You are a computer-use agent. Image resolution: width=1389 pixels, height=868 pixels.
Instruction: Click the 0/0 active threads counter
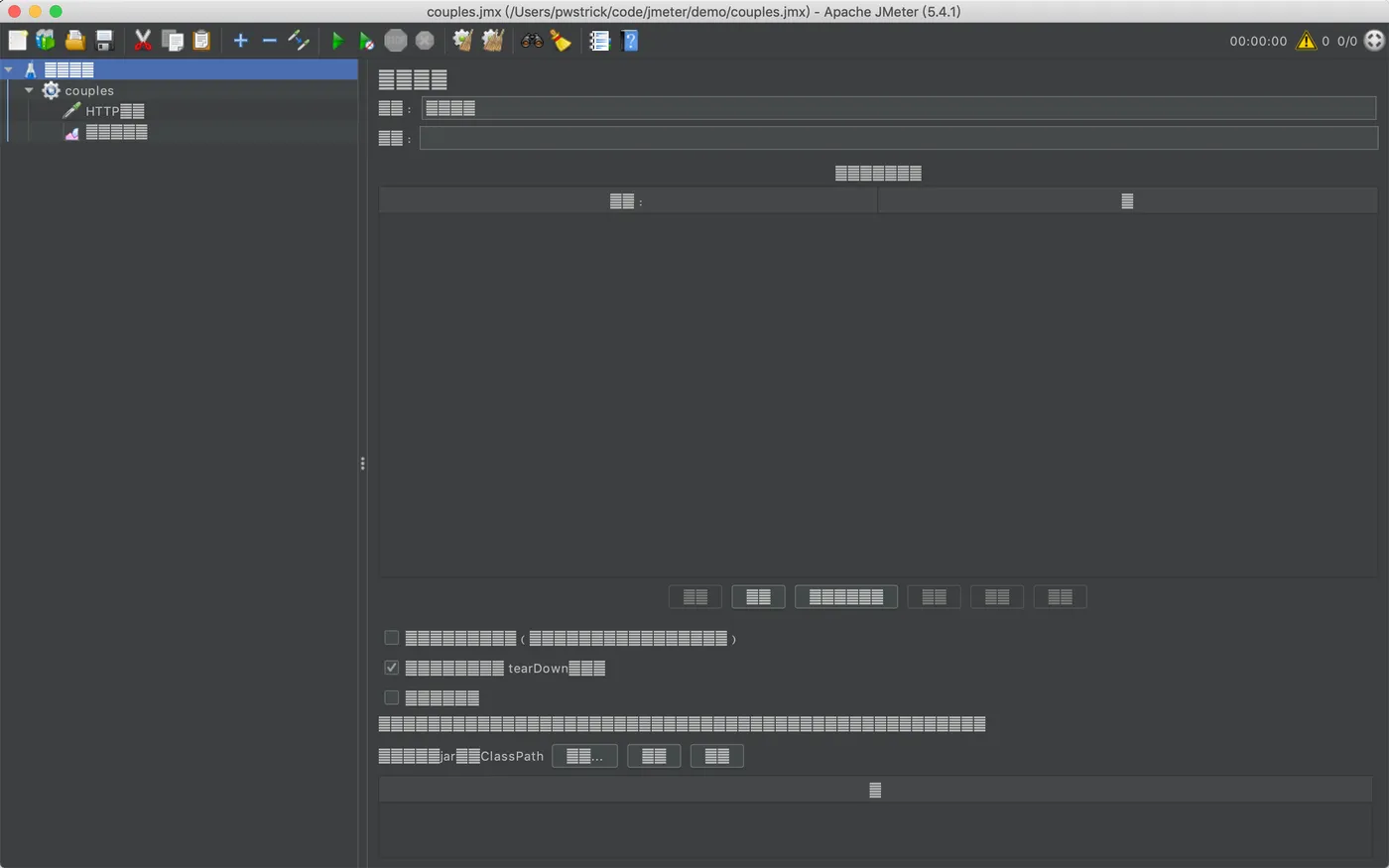point(1347,41)
